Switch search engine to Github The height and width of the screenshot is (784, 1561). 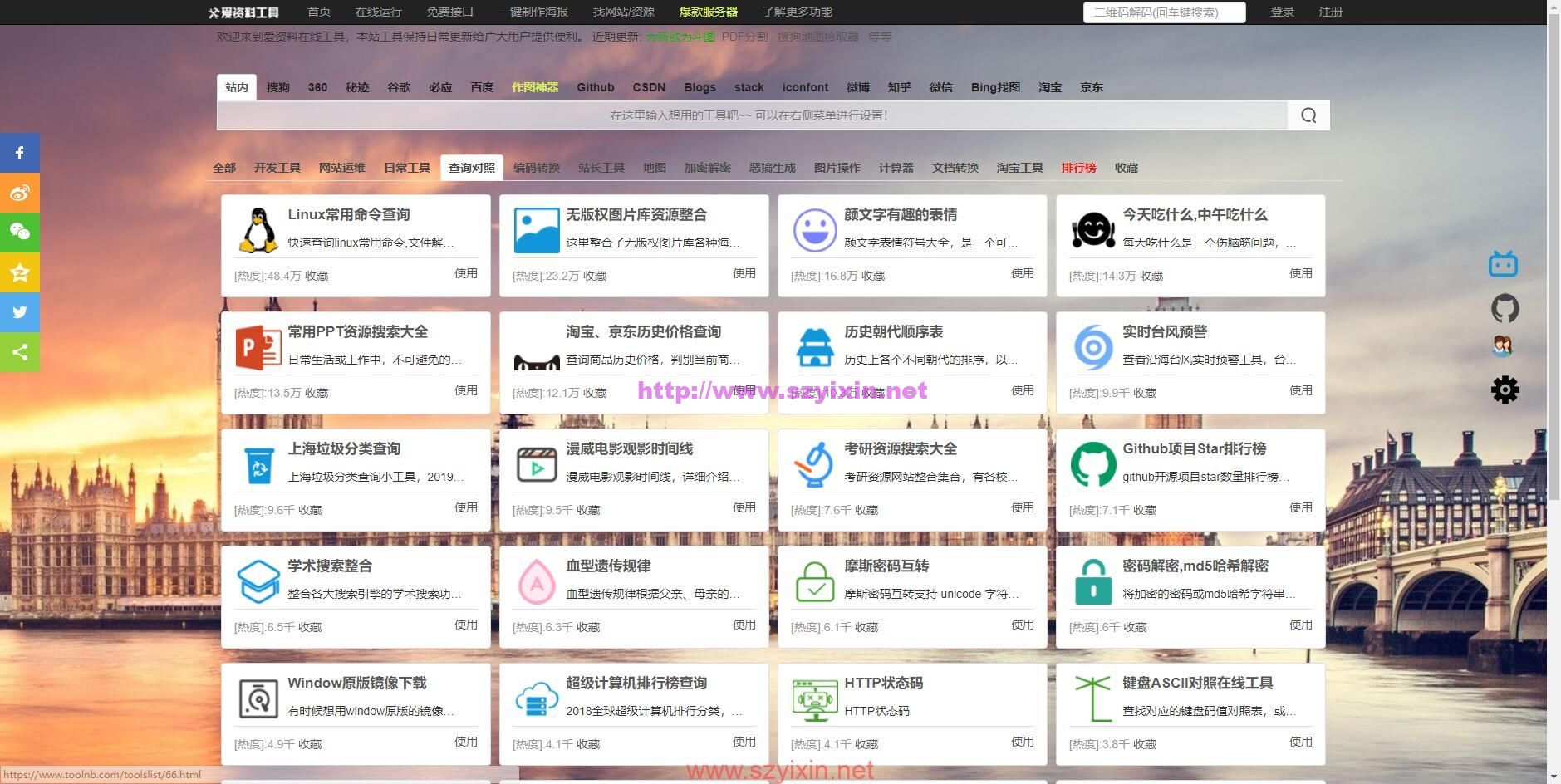tap(596, 87)
